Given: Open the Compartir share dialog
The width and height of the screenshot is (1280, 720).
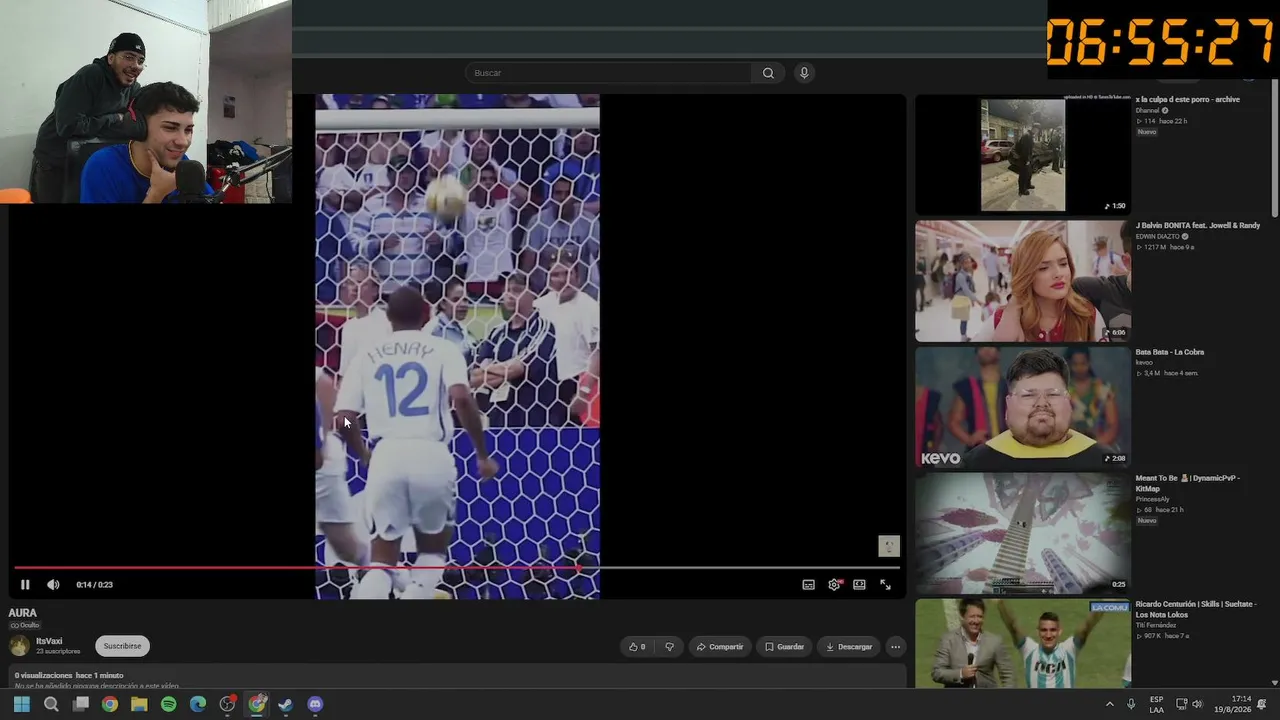Looking at the screenshot, I should 720,647.
